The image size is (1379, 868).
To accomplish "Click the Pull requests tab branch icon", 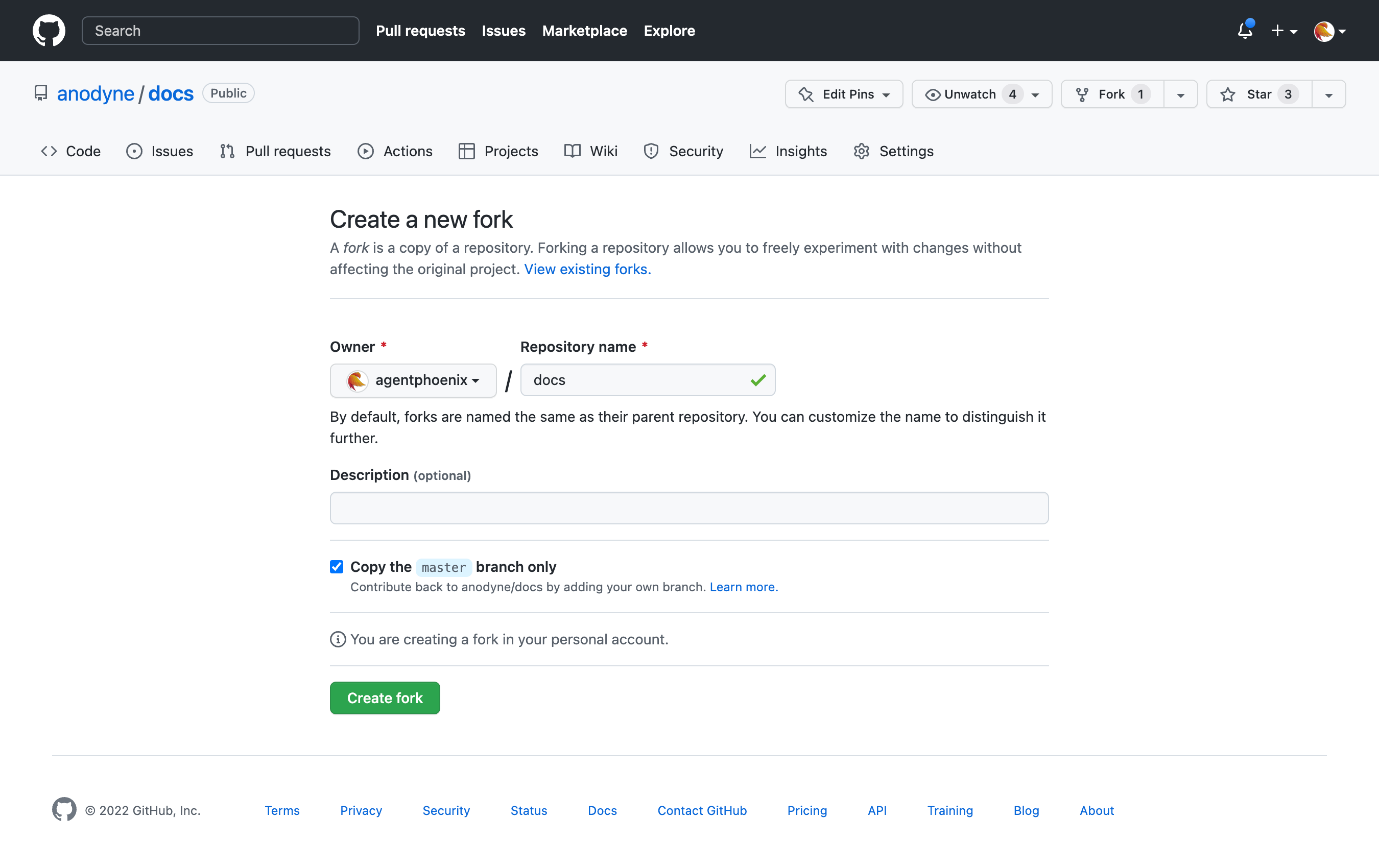I will [227, 151].
